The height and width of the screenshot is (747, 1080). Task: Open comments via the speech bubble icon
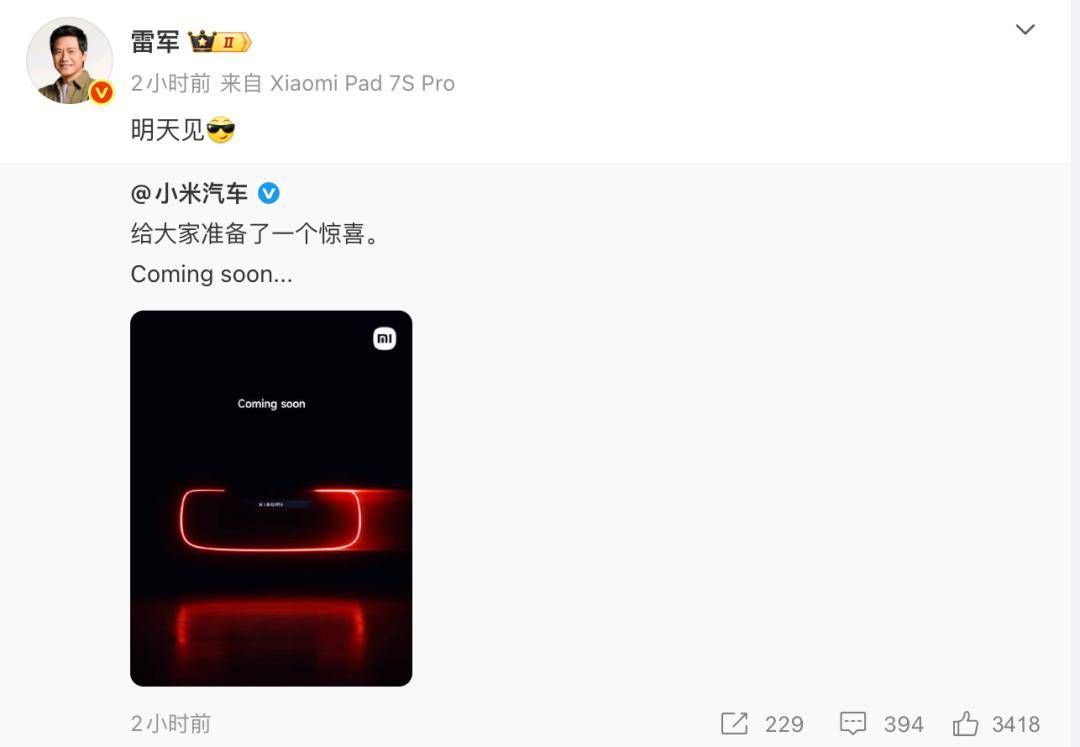(853, 724)
